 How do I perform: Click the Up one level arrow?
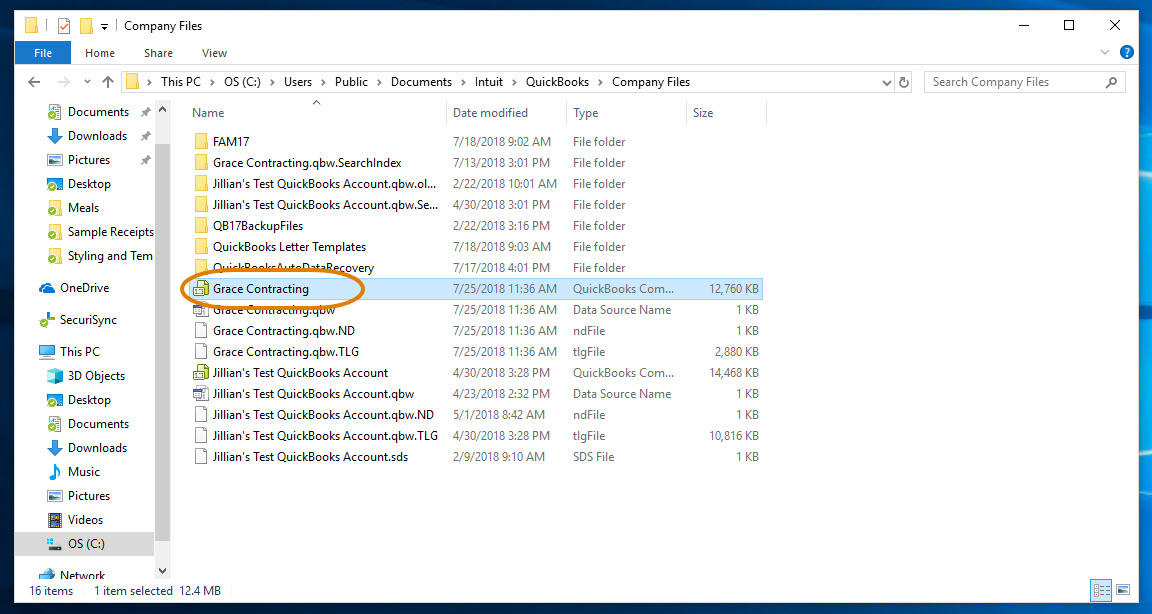coord(109,82)
